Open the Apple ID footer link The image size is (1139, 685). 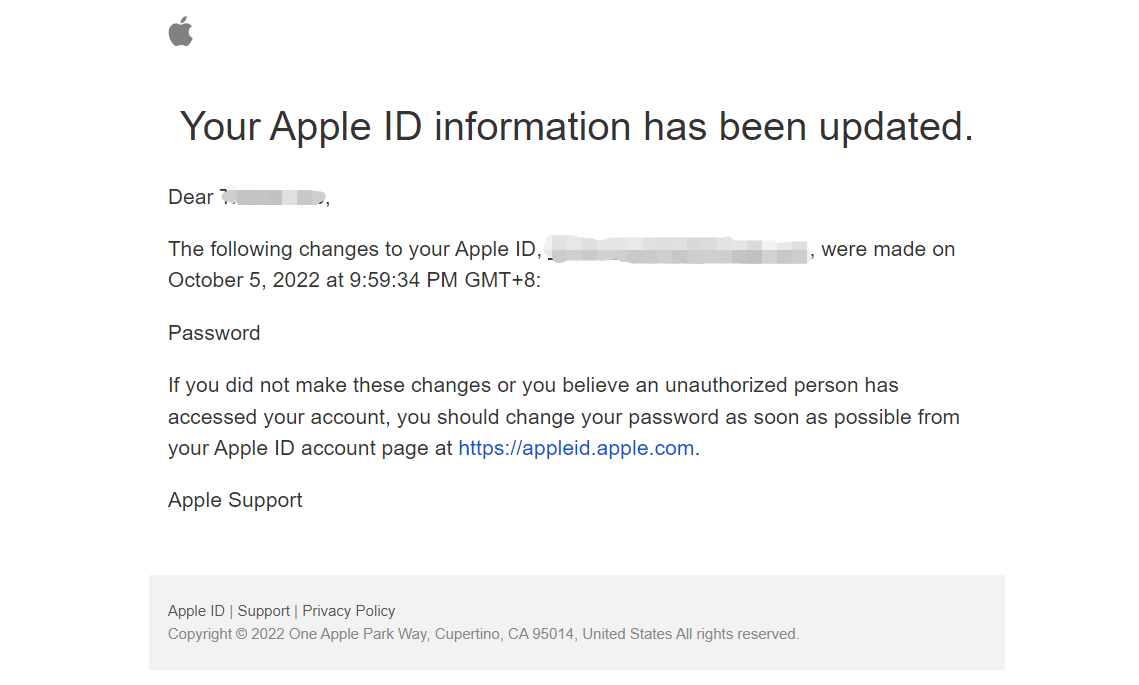(x=196, y=611)
